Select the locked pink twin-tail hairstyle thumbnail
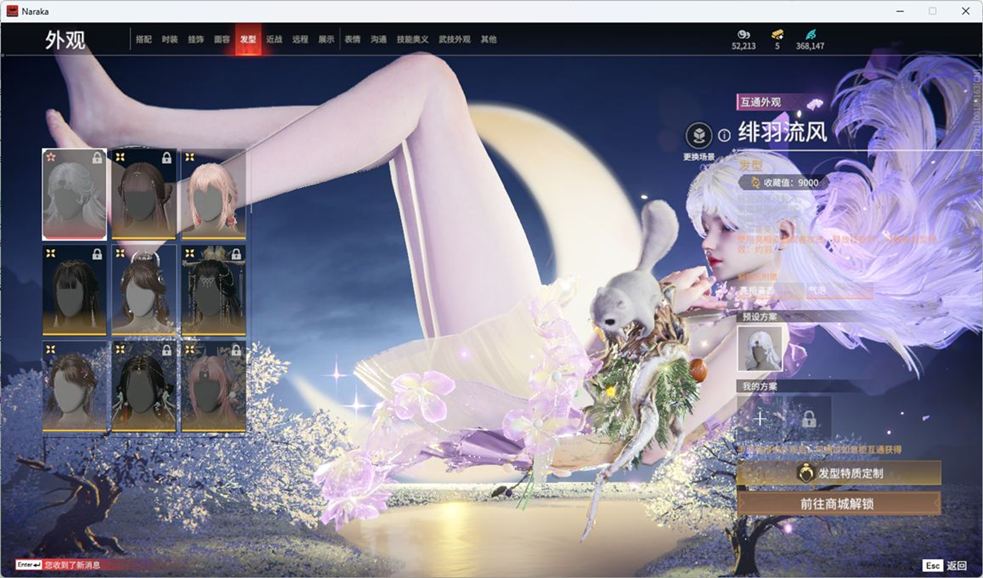 (213, 387)
